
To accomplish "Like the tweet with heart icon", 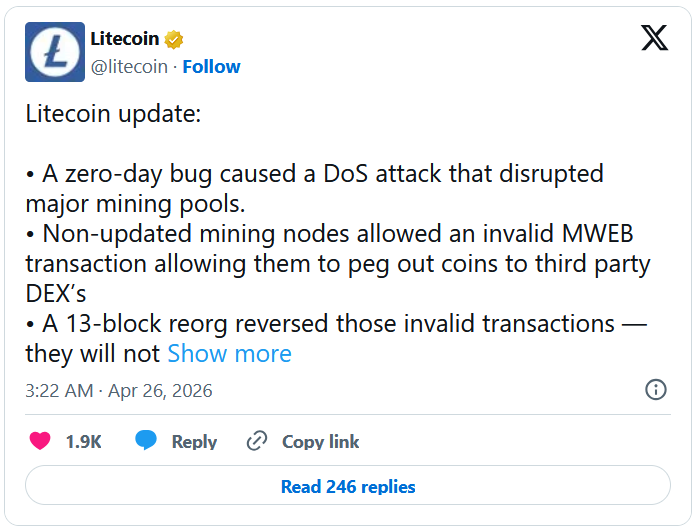I will [40, 441].
